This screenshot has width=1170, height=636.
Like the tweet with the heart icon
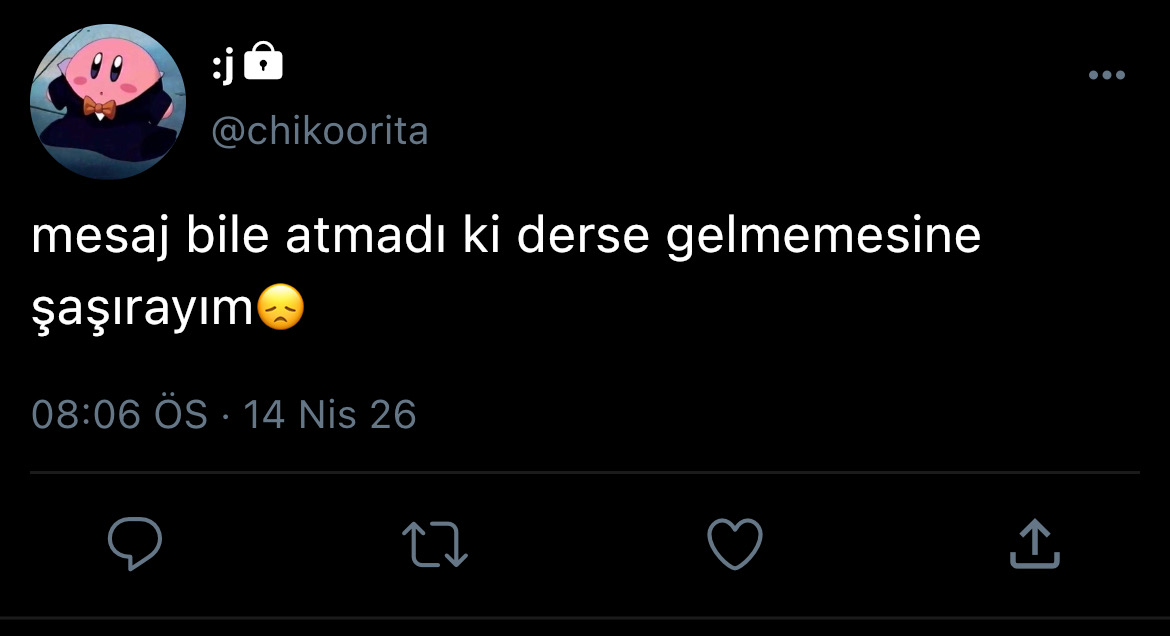pos(735,543)
